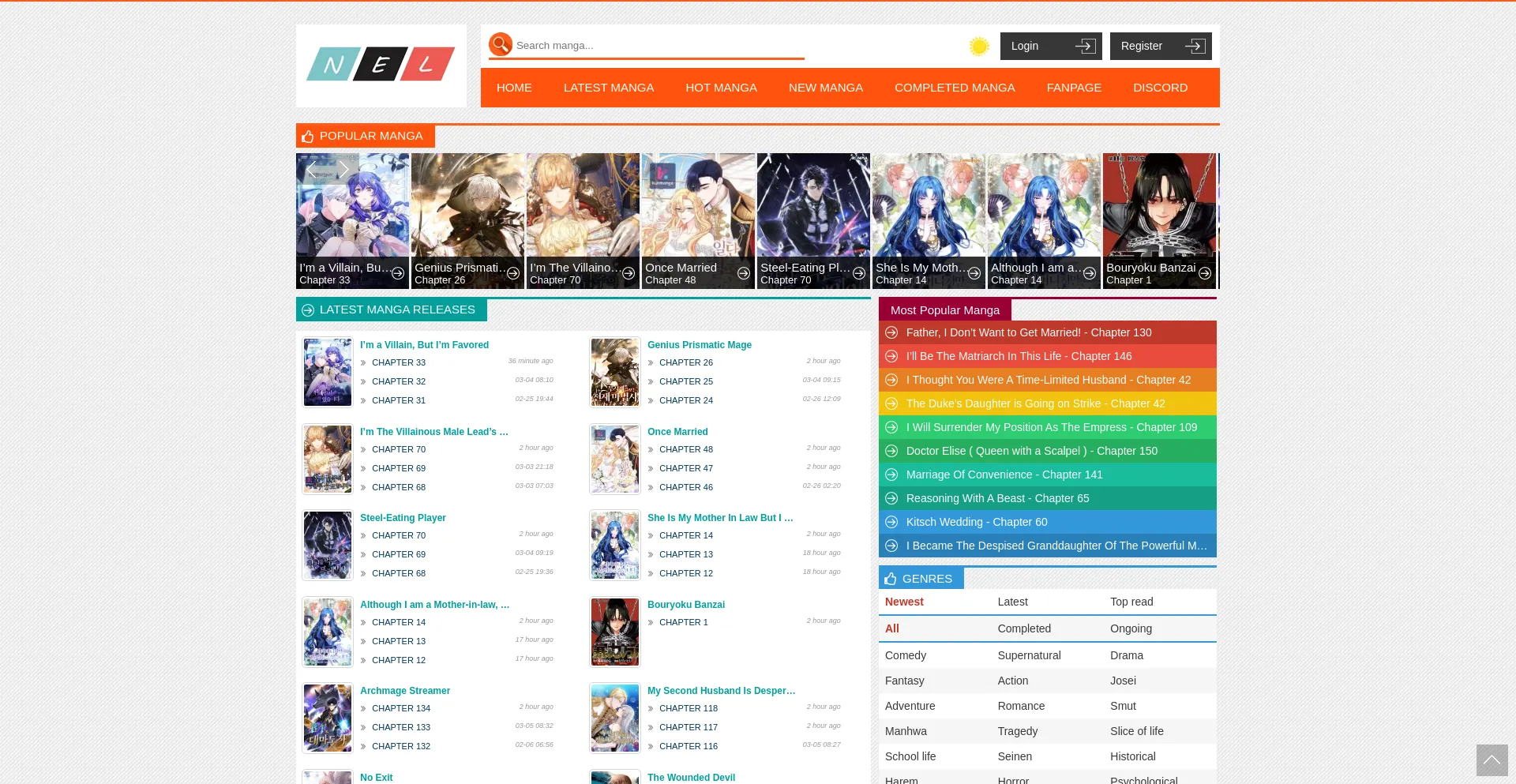The height and width of the screenshot is (784, 1516).
Task: Open the COMPLETED MANGA menu item
Action: pos(955,88)
